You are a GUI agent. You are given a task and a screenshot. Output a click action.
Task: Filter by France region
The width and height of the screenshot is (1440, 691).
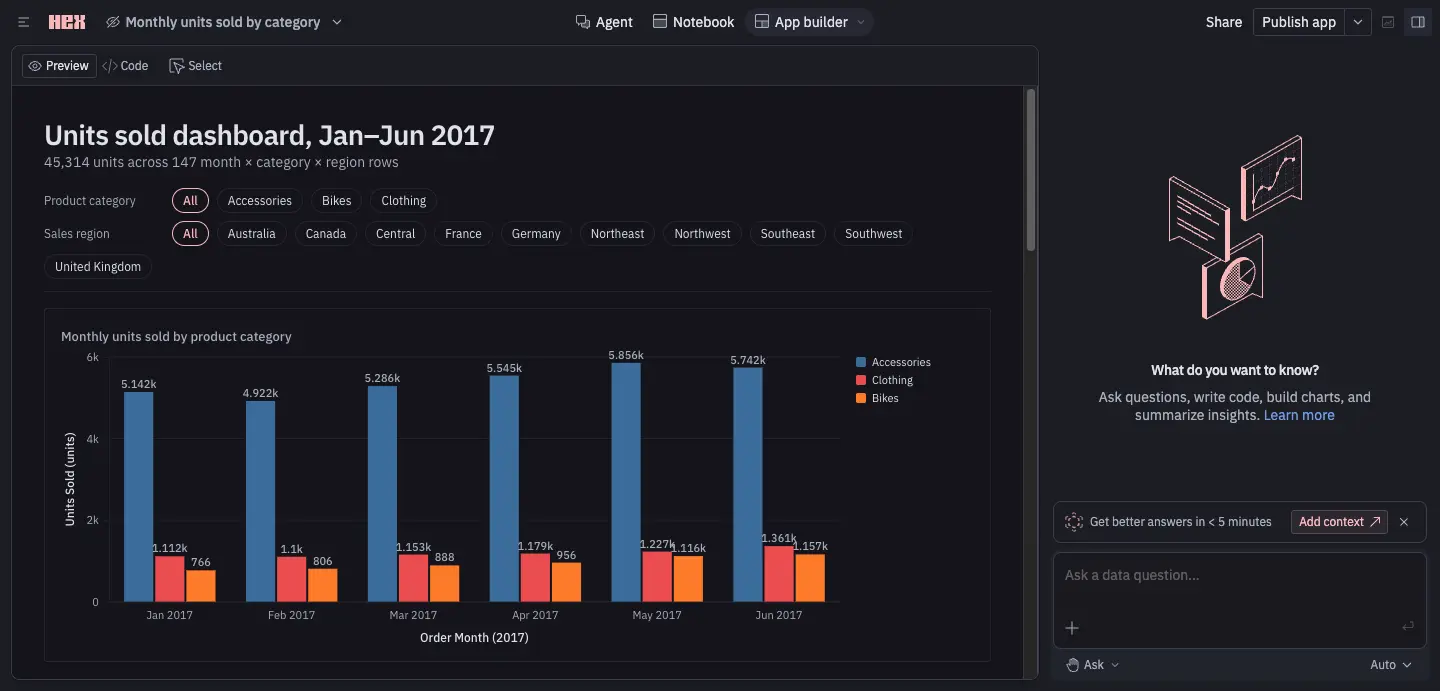click(x=463, y=234)
